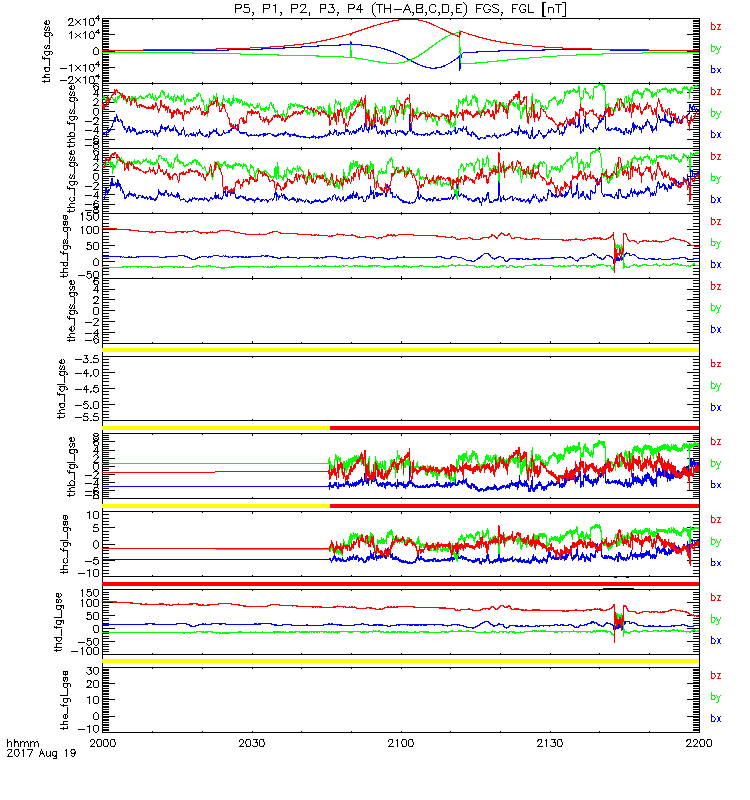The width and height of the screenshot is (750, 800).
Task: Select the thc_fgs_gse y-axis label
Action: [x=71, y=181]
